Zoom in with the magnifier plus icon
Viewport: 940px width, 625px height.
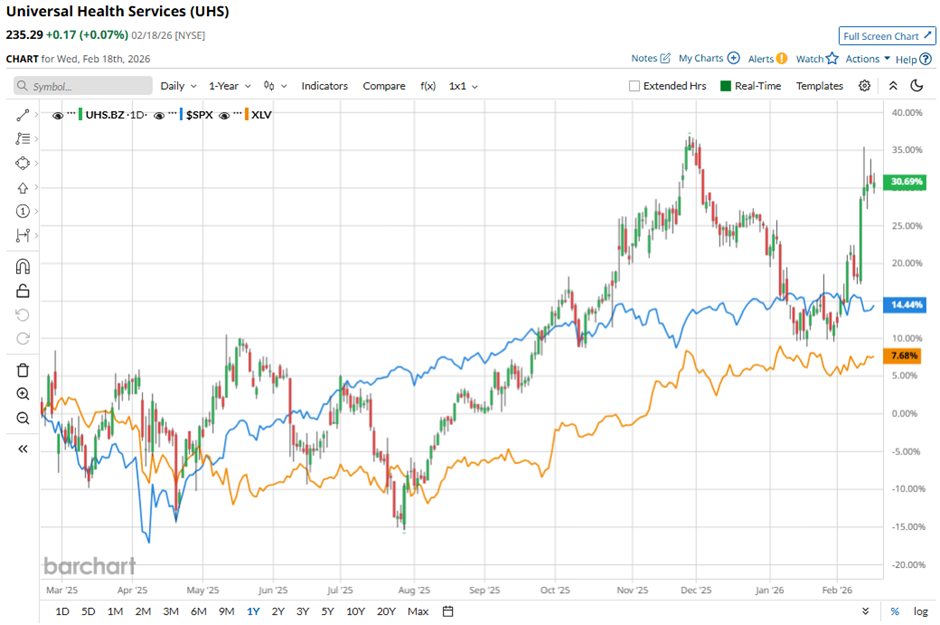23,394
